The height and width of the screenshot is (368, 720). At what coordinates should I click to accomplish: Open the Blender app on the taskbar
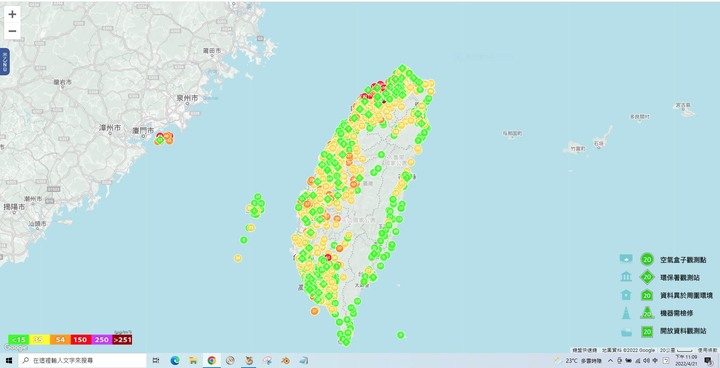click(x=286, y=361)
